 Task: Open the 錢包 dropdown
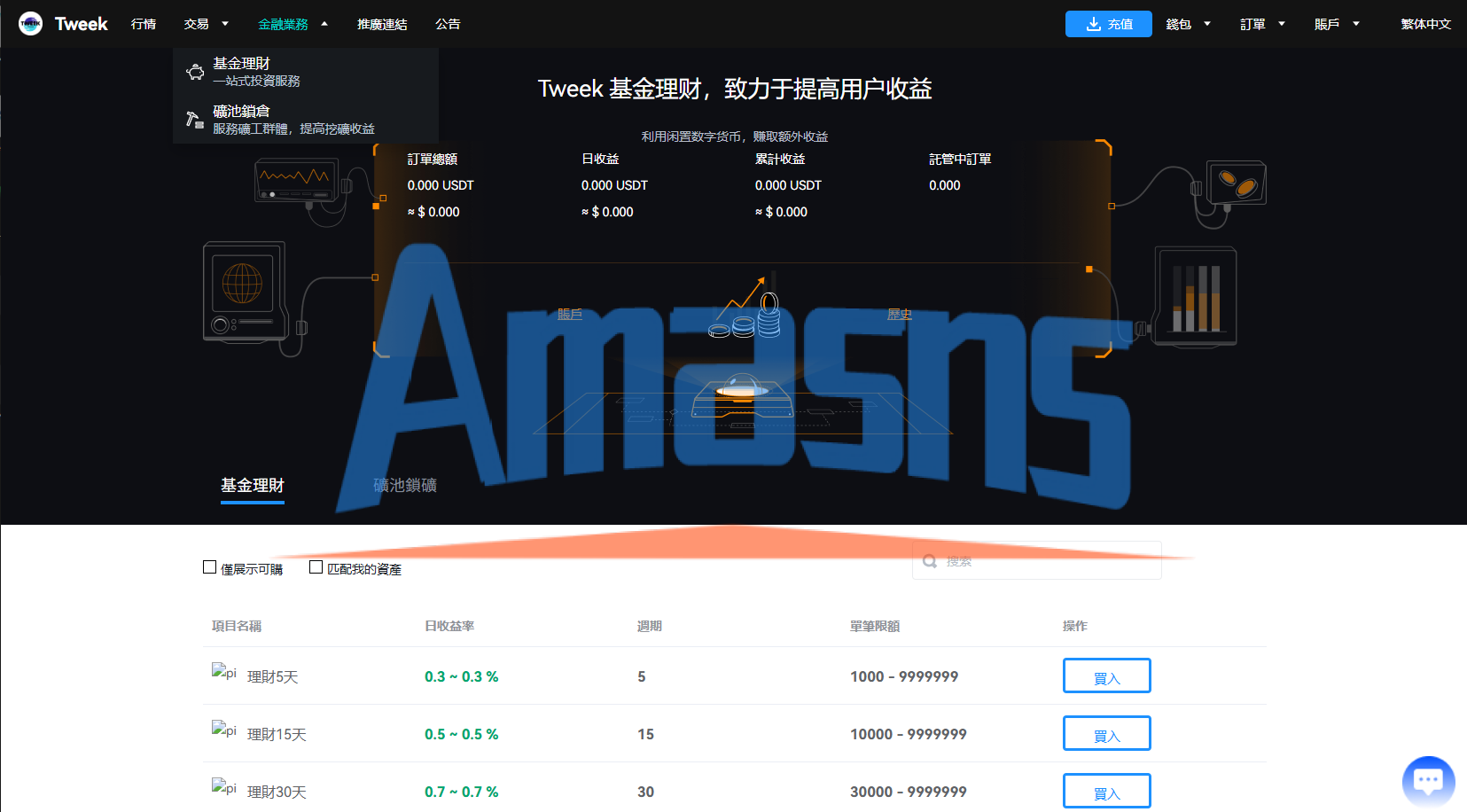(x=1189, y=24)
